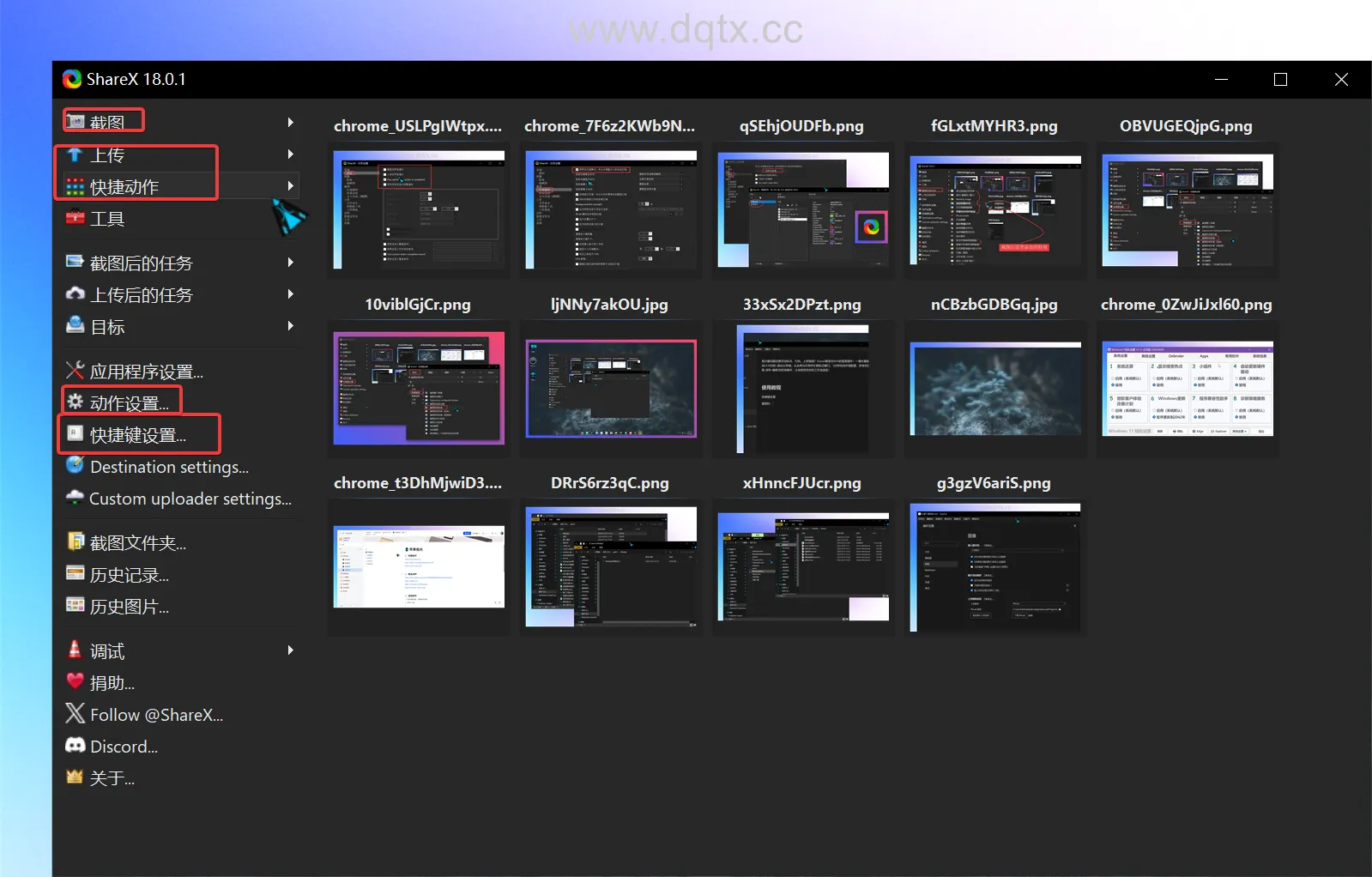The width and height of the screenshot is (1372, 877).
Task: Open Destination settings menu item
Action: [x=169, y=467]
